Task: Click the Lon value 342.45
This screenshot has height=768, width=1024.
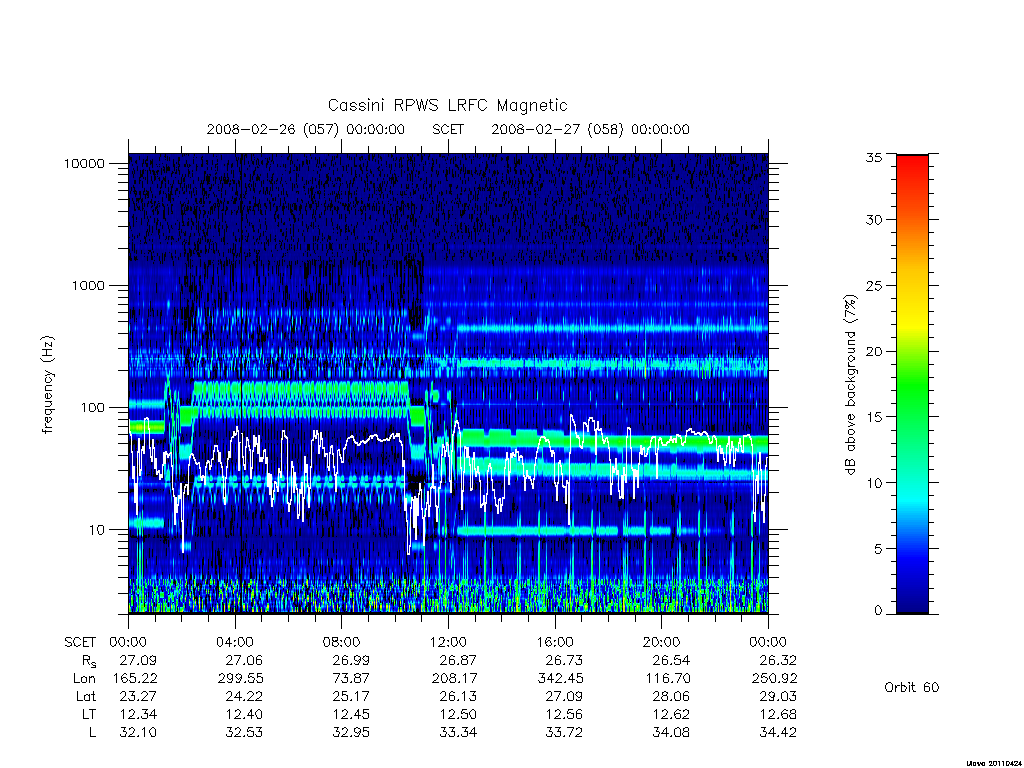Action: click(560, 679)
